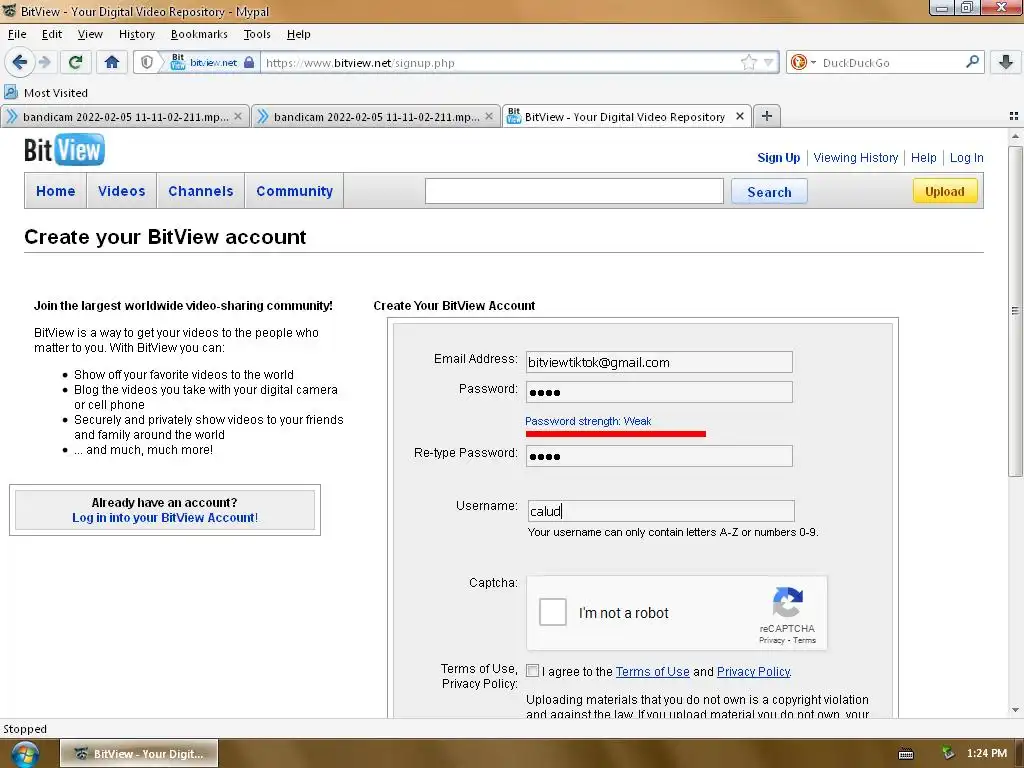This screenshot has height=768, width=1024.
Task: Focus the Email Address field
Action: (x=659, y=362)
